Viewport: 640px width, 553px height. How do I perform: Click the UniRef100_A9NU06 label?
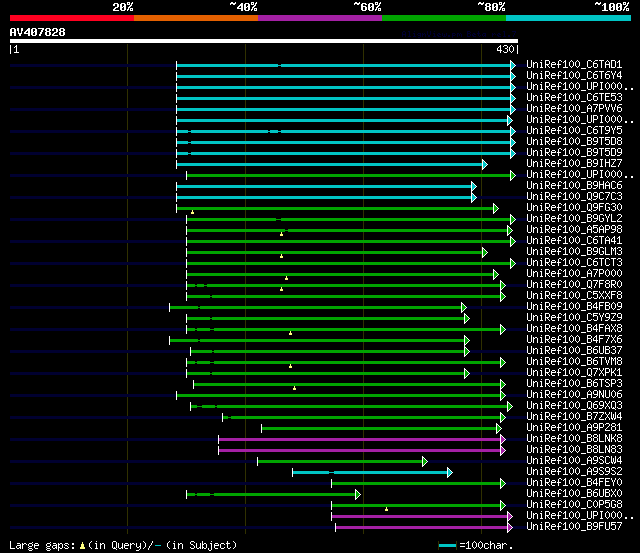[574, 395]
